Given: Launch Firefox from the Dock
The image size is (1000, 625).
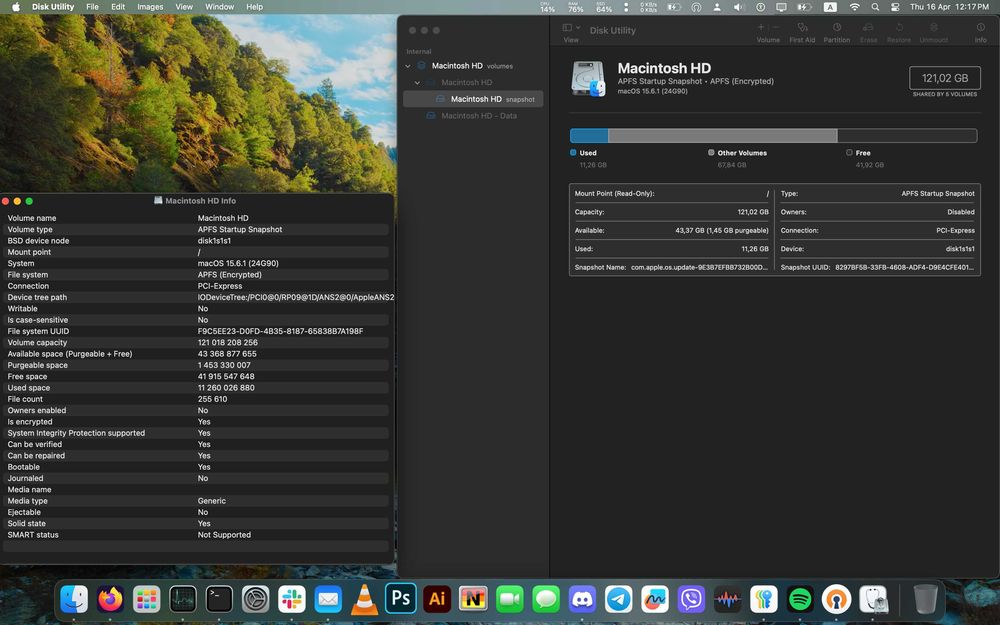Looking at the screenshot, I should [110, 599].
